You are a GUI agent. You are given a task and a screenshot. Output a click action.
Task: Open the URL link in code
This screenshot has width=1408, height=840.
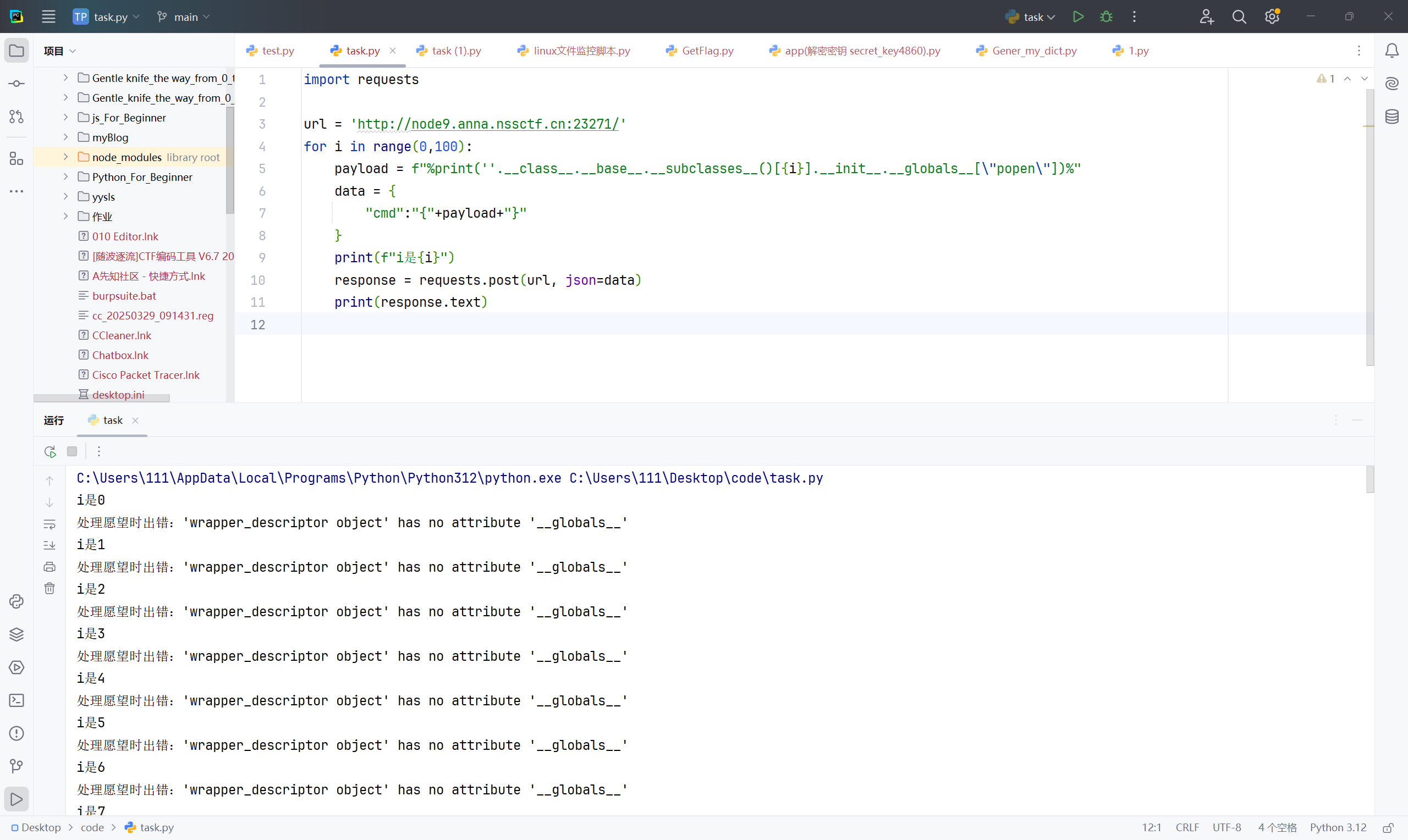click(x=488, y=124)
